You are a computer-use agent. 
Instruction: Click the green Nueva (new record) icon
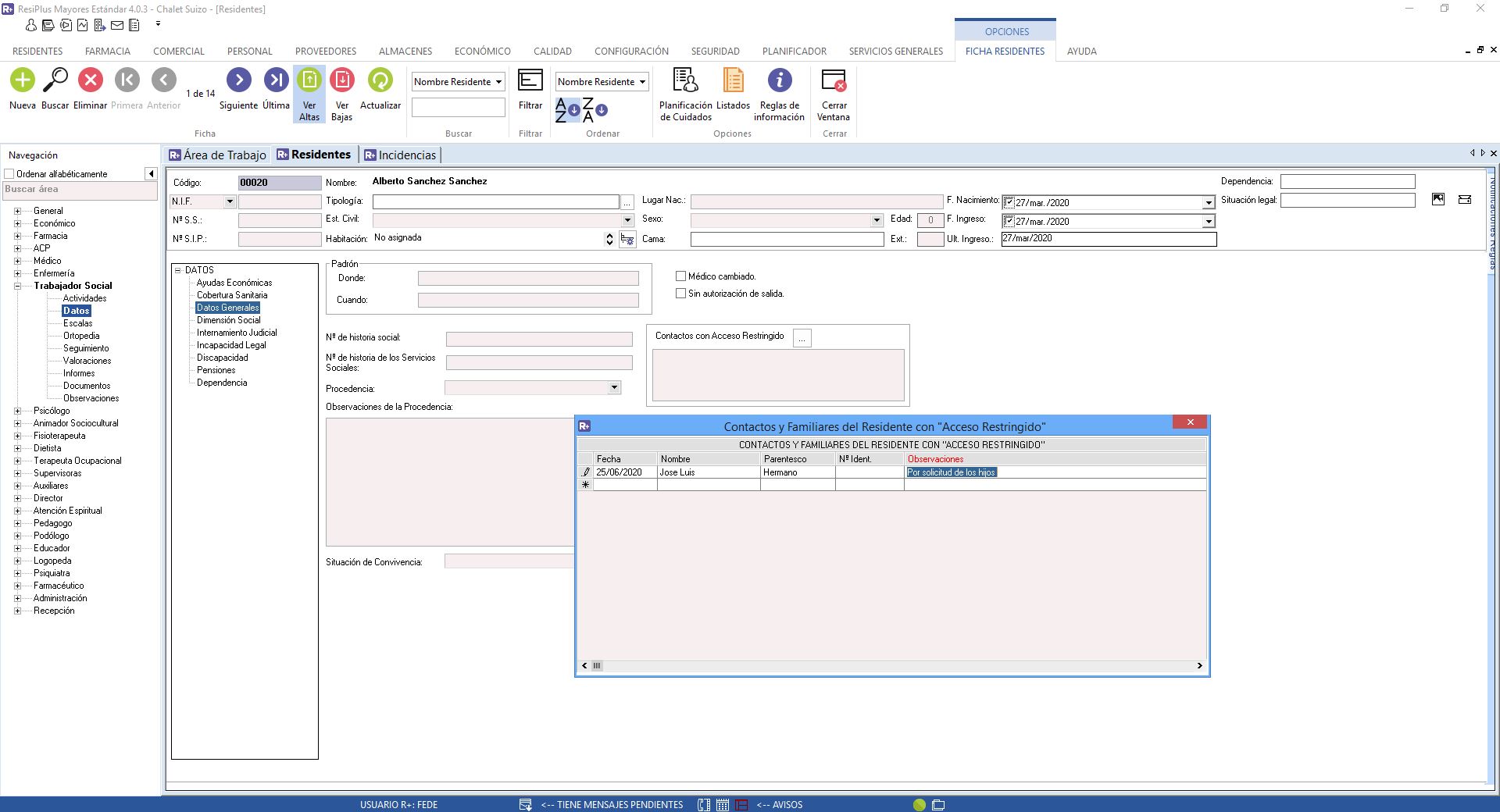(23, 80)
